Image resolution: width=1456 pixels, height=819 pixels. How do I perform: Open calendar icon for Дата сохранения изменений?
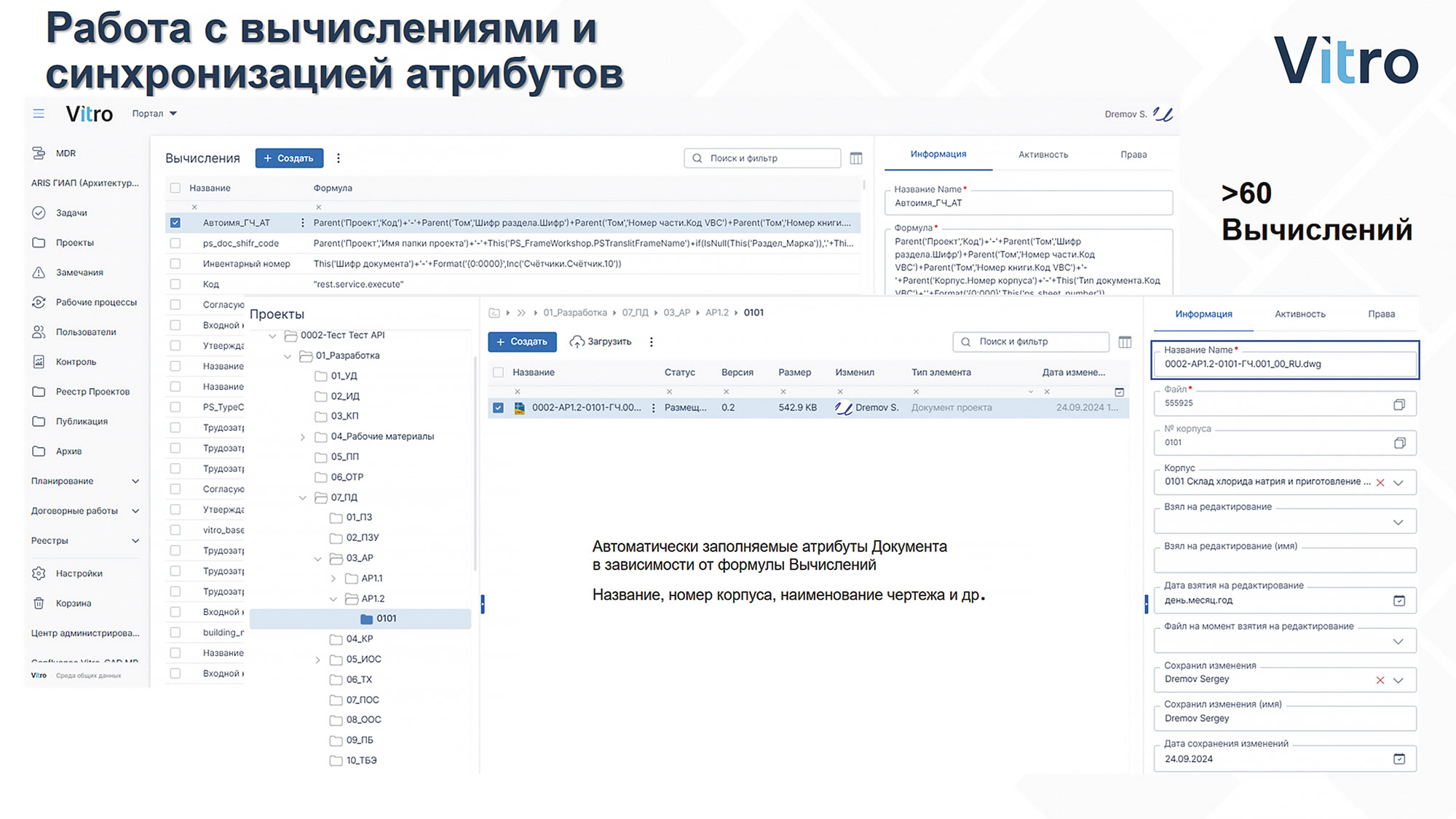click(x=1398, y=759)
